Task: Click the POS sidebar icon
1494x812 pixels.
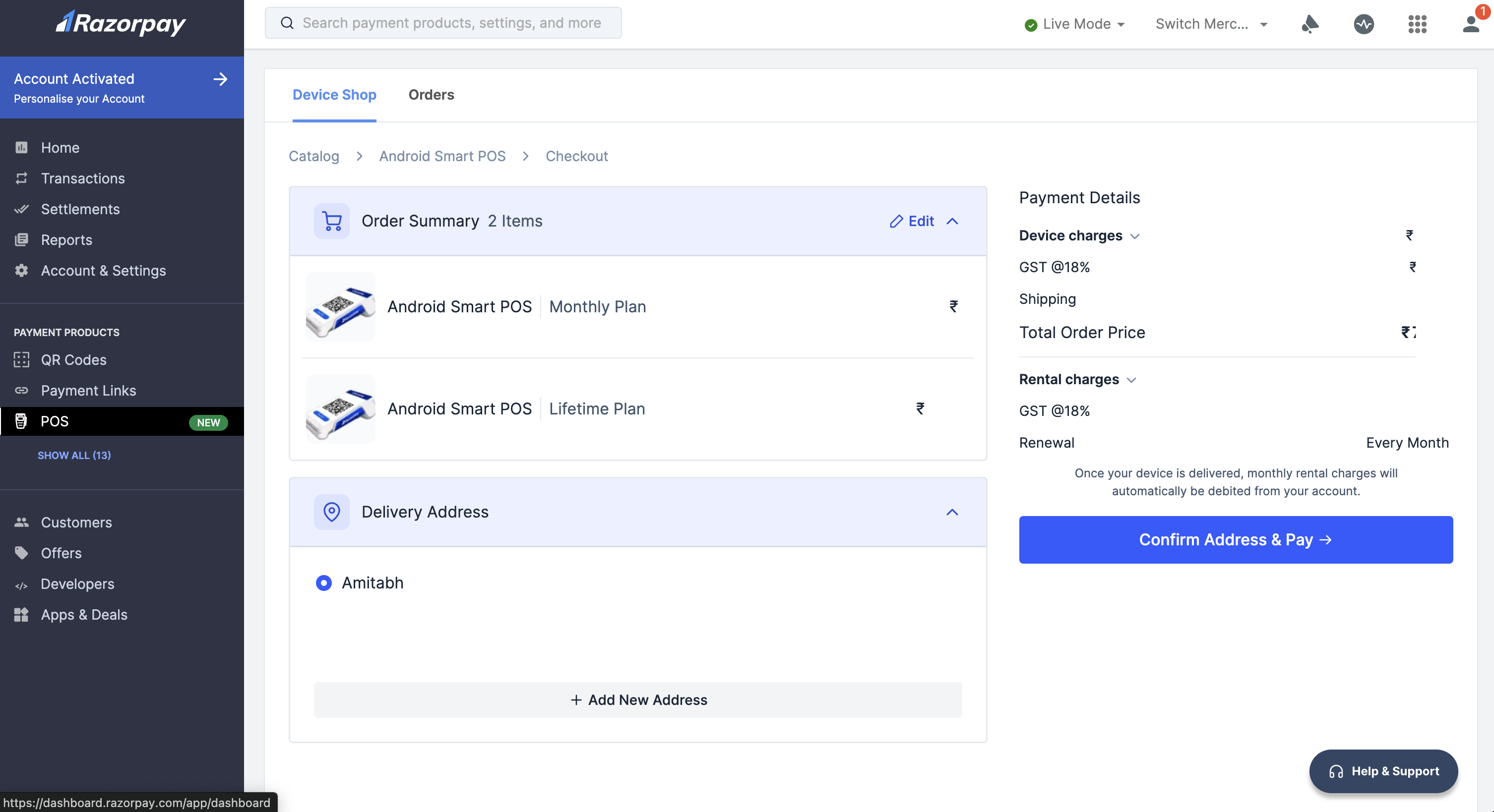Action: click(x=22, y=421)
